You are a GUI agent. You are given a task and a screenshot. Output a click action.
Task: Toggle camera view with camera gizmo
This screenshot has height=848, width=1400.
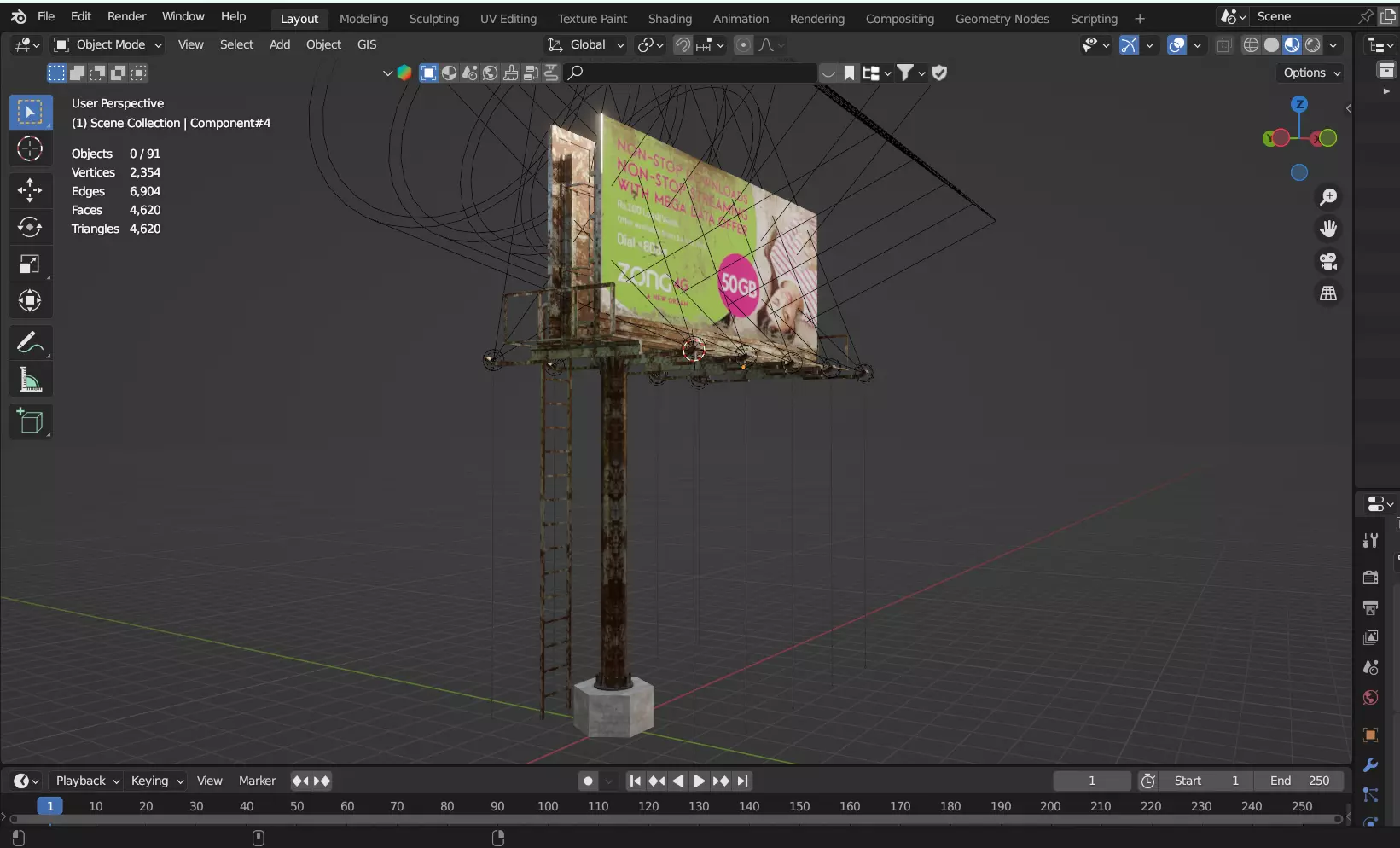tap(1328, 261)
